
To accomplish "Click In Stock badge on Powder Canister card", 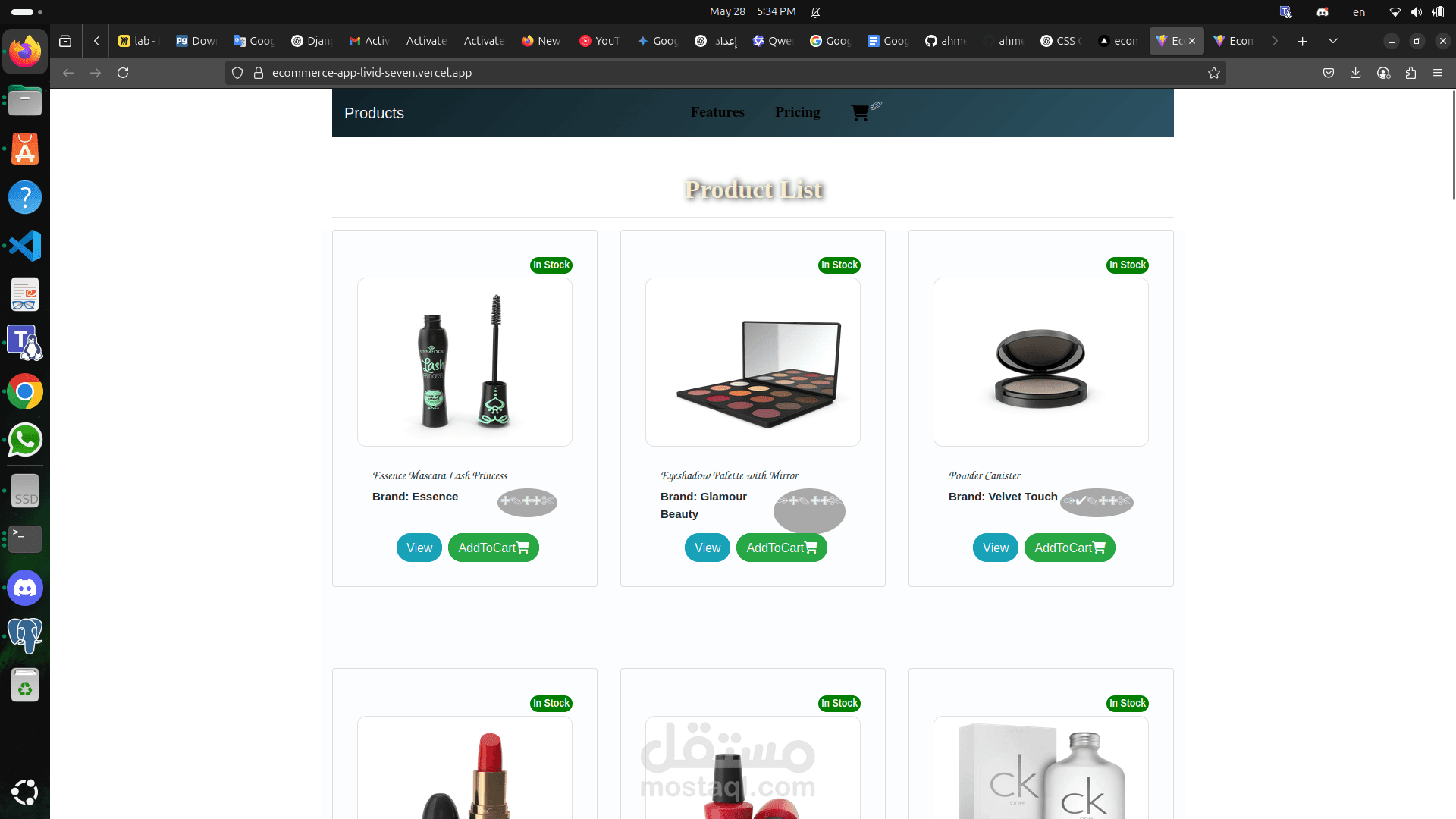I will 1128,265.
